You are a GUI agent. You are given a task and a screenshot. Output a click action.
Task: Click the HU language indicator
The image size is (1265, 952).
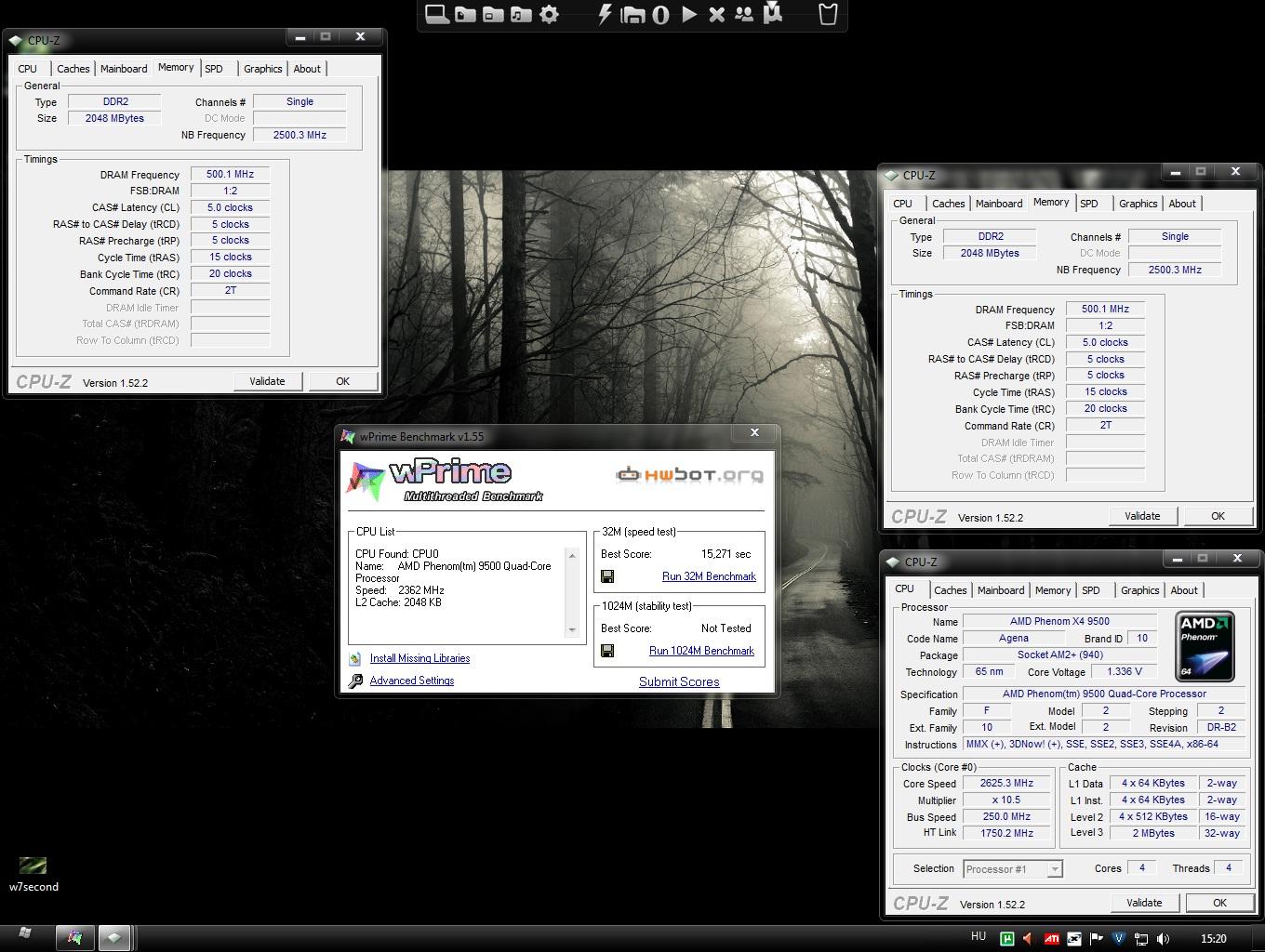(979, 937)
